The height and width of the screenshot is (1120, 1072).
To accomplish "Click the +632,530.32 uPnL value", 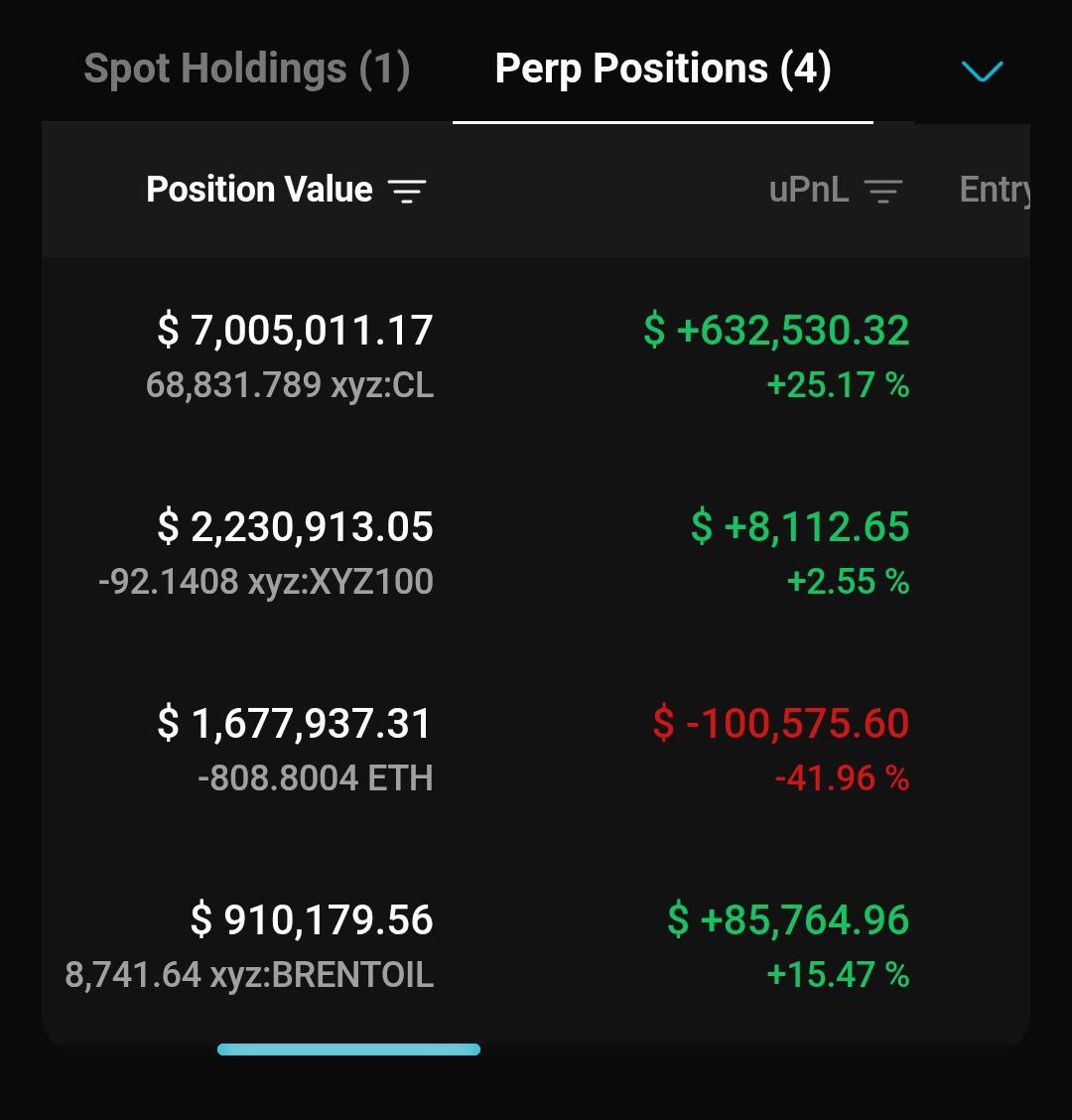I will pos(776,331).
